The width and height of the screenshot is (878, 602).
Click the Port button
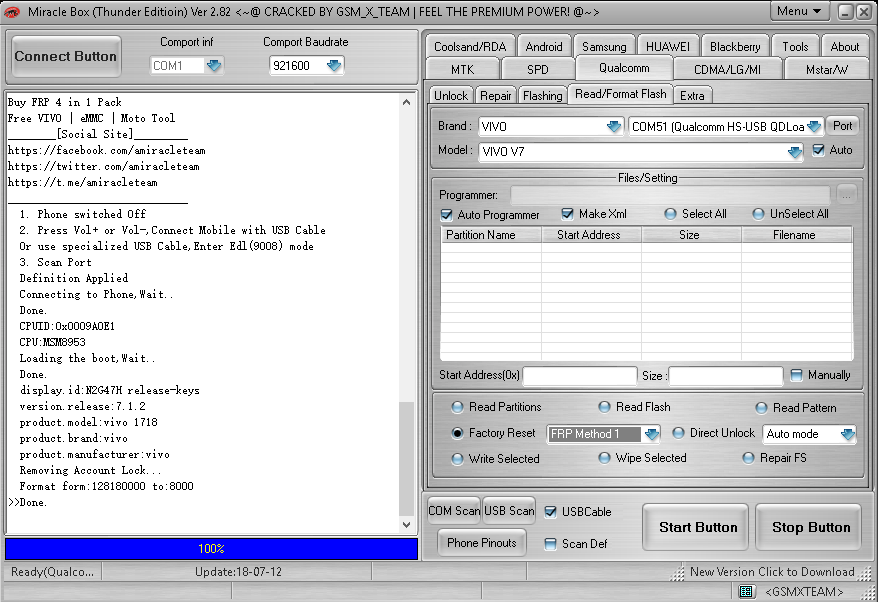(x=842, y=126)
